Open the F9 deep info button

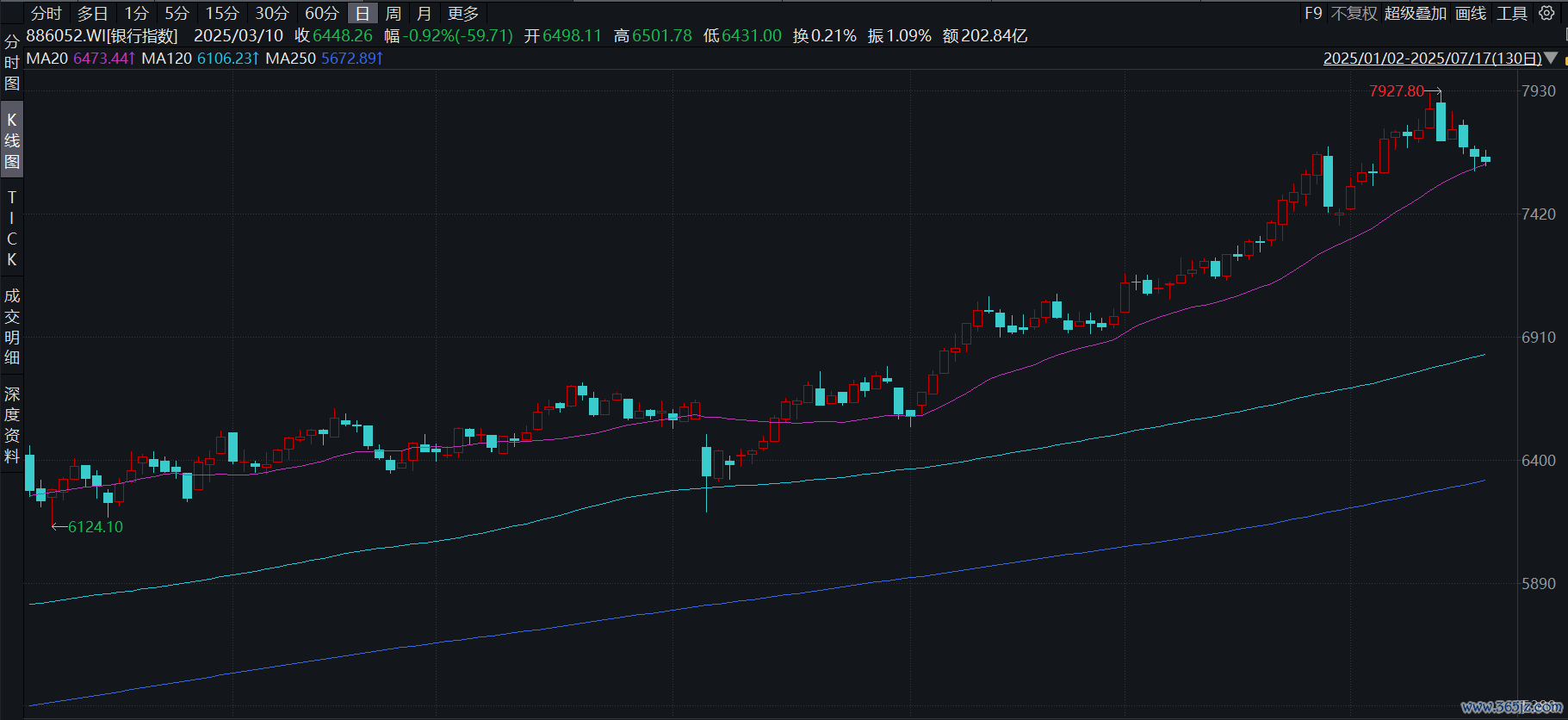(x=1313, y=13)
